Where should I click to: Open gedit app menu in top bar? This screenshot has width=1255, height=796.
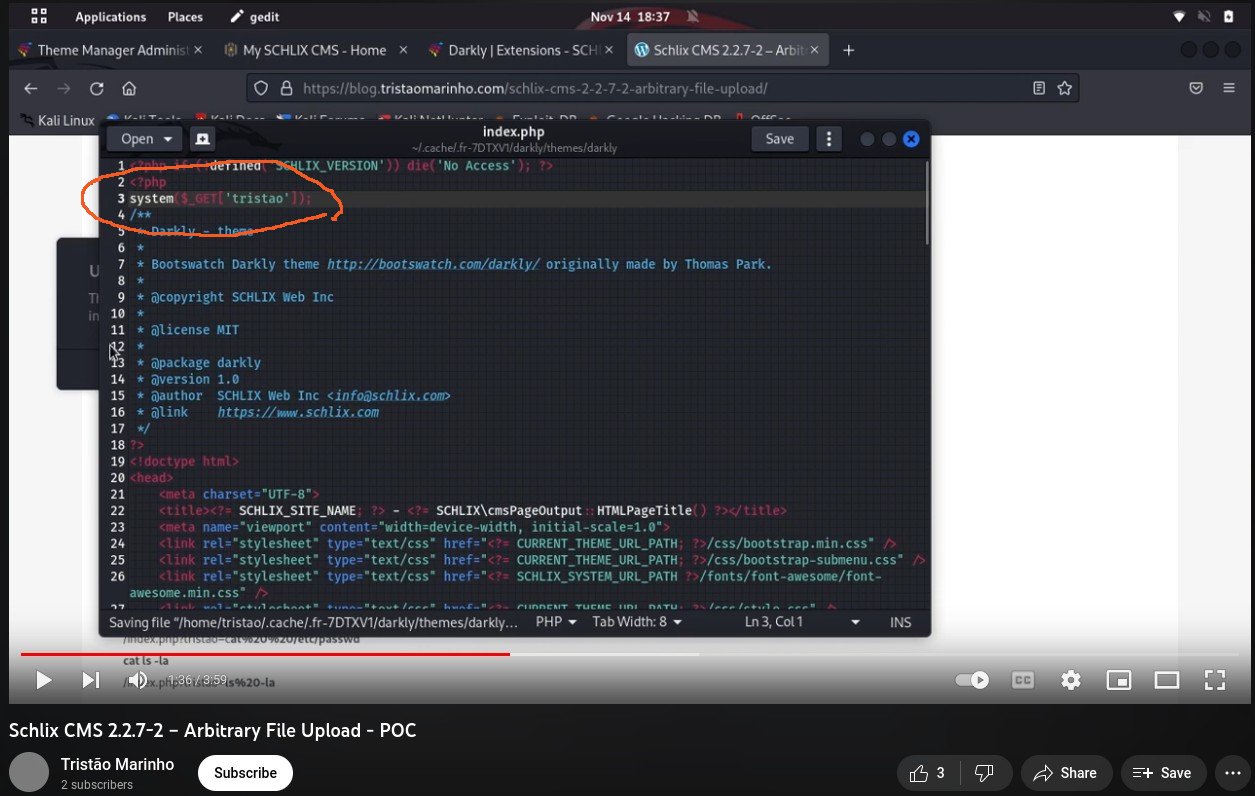[x=254, y=17]
